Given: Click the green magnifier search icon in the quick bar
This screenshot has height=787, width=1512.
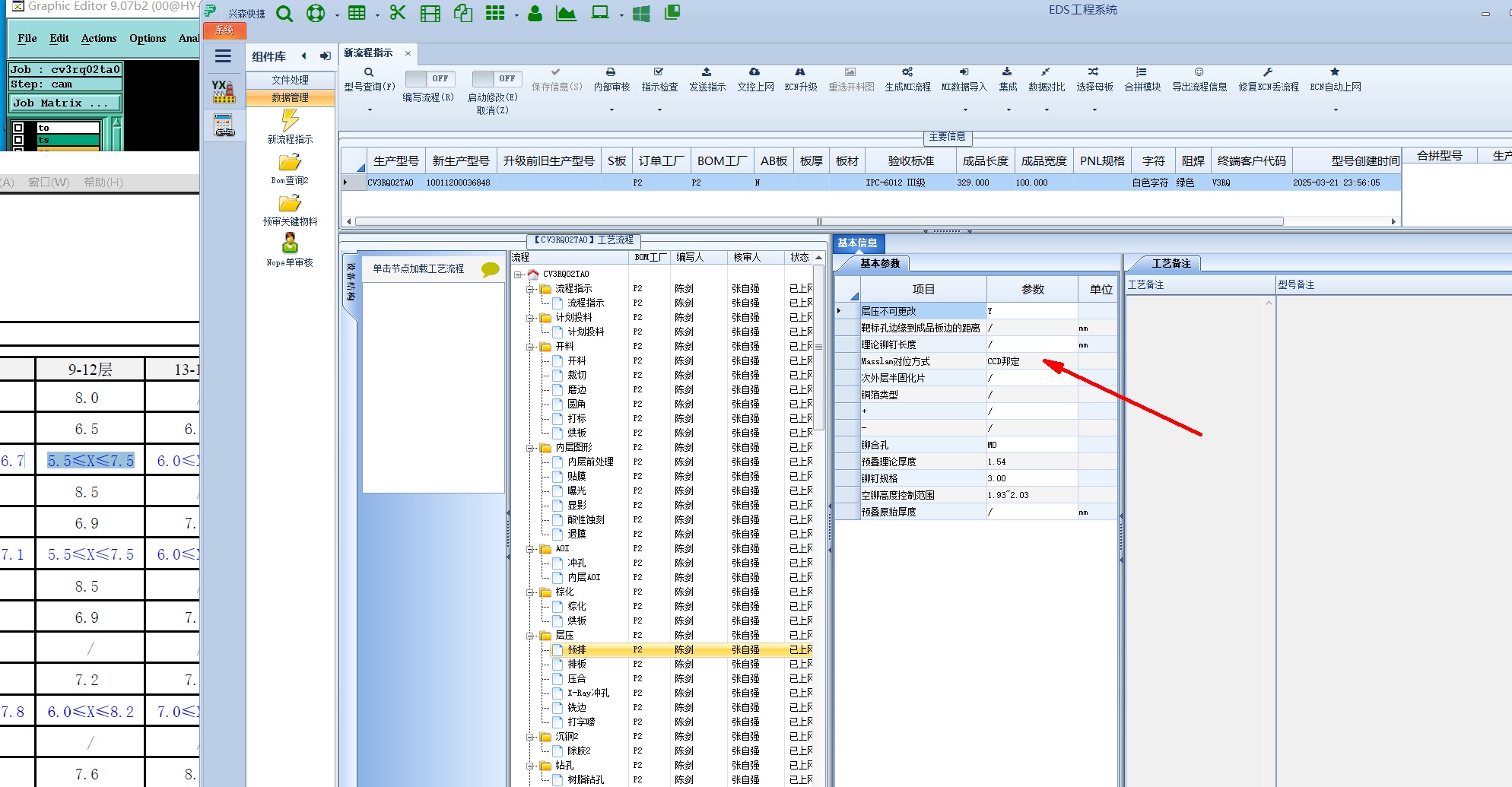Looking at the screenshot, I should pyautogui.click(x=284, y=13).
